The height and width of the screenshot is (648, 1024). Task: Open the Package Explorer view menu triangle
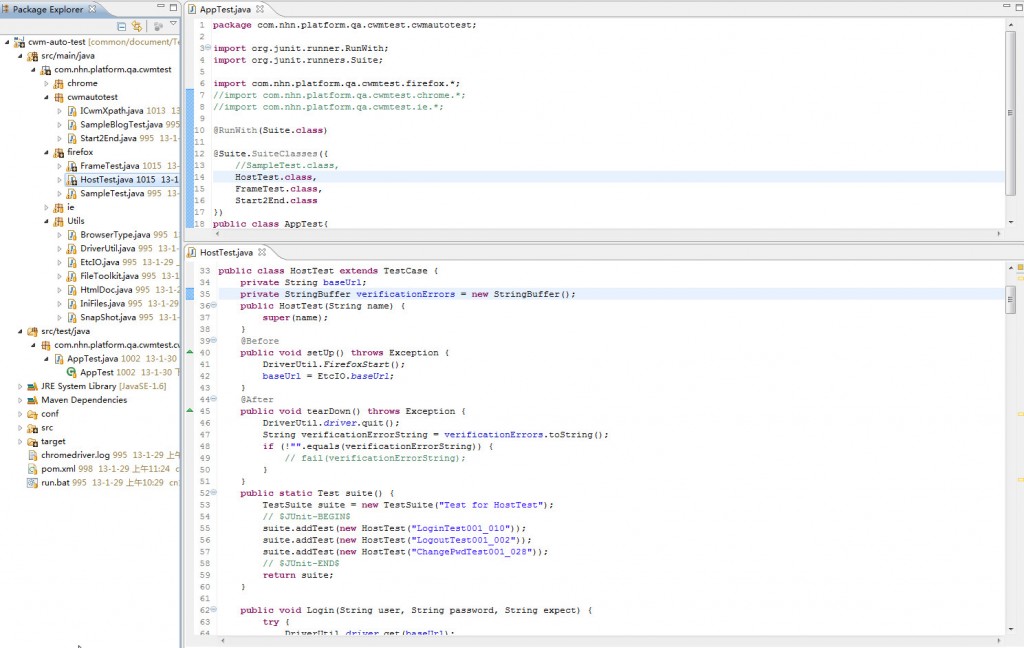click(173, 24)
